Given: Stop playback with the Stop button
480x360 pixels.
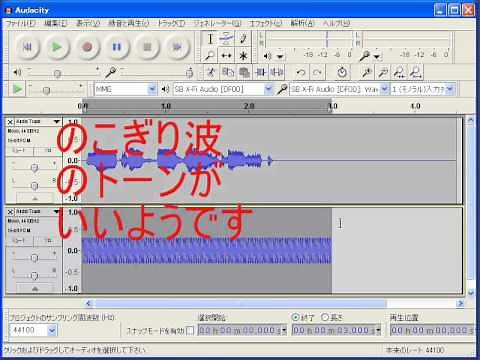Looking at the screenshot, I should click(x=147, y=47).
